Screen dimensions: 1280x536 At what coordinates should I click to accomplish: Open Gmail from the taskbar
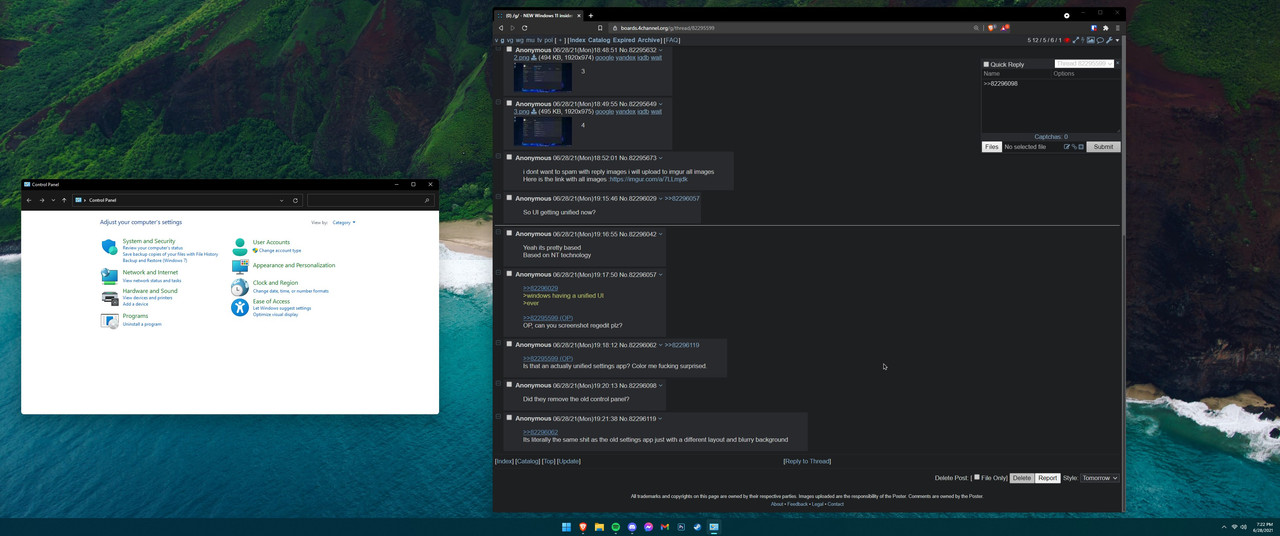[664, 527]
